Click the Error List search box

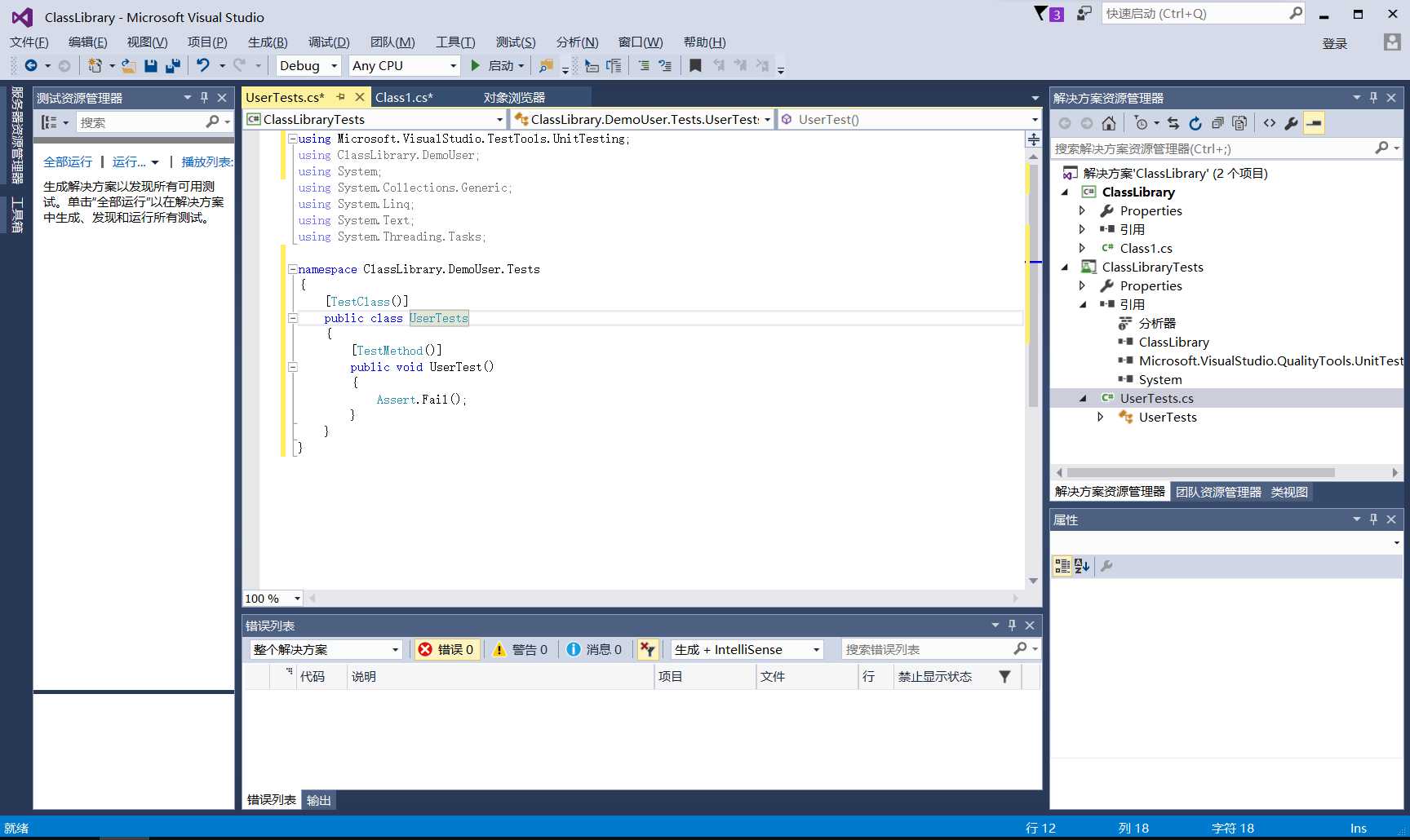pos(940,649)
